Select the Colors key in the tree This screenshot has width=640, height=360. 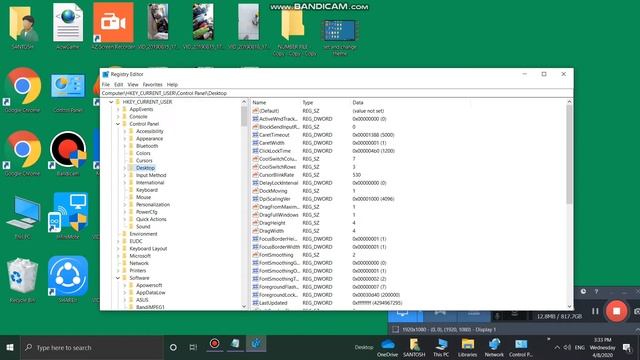143,153
